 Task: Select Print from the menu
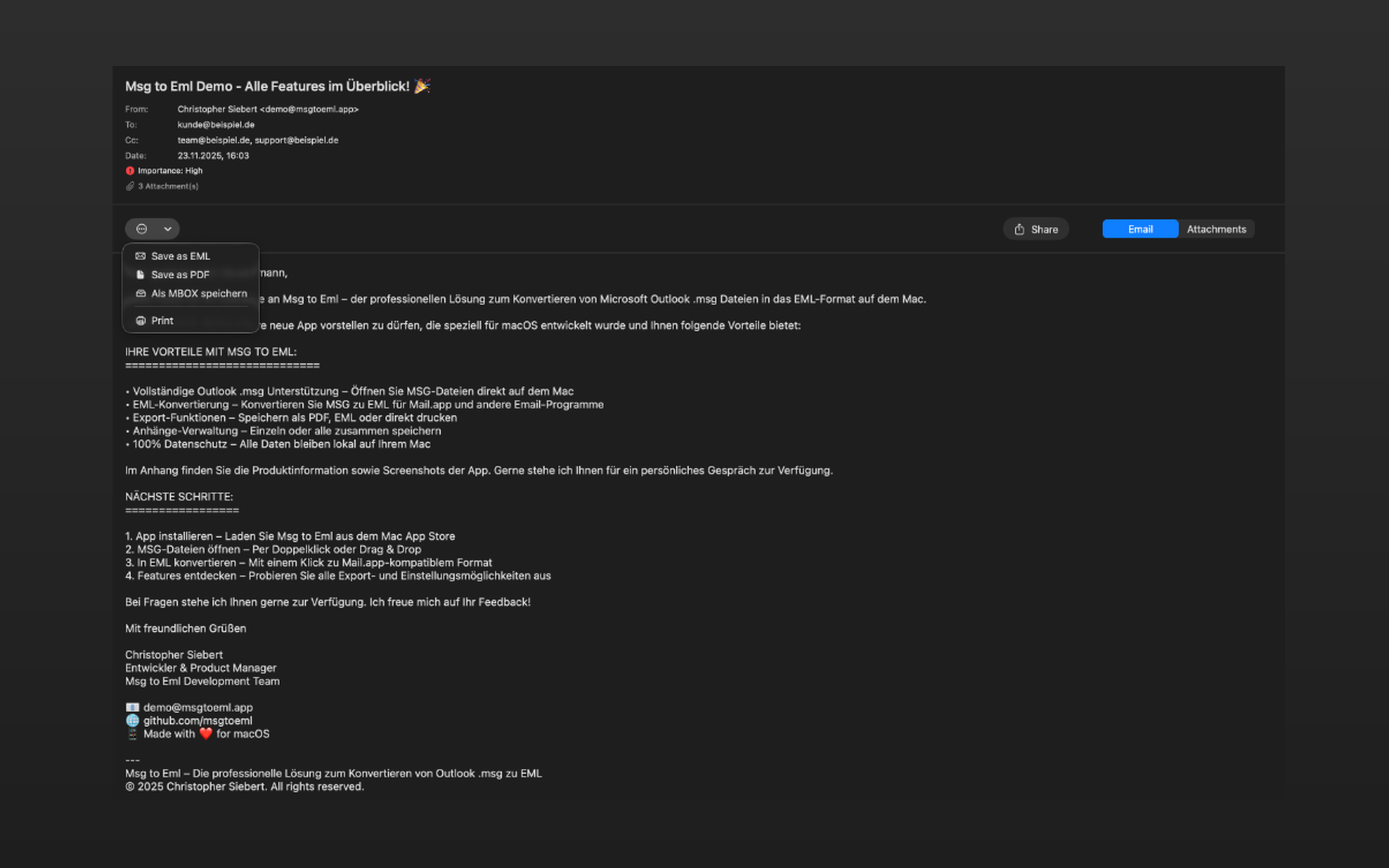click(x=191, y=320)
